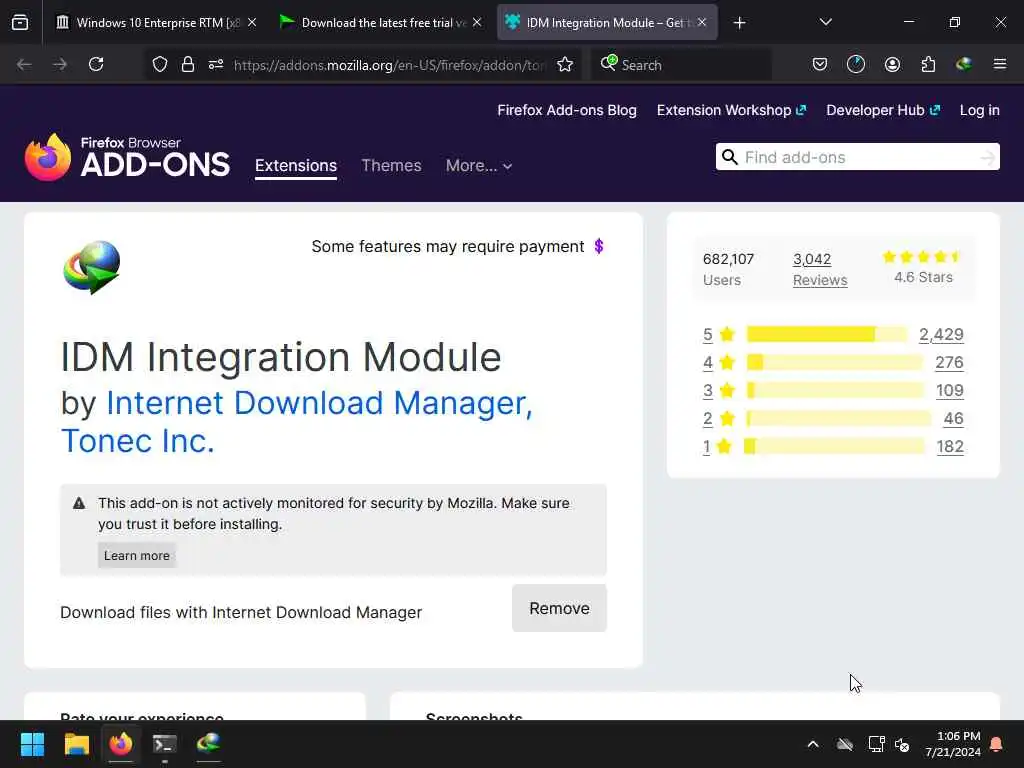Open File Explorer from taskbar
The width and height of the screenshot is (1024, 768).
(x=76, y=744)
